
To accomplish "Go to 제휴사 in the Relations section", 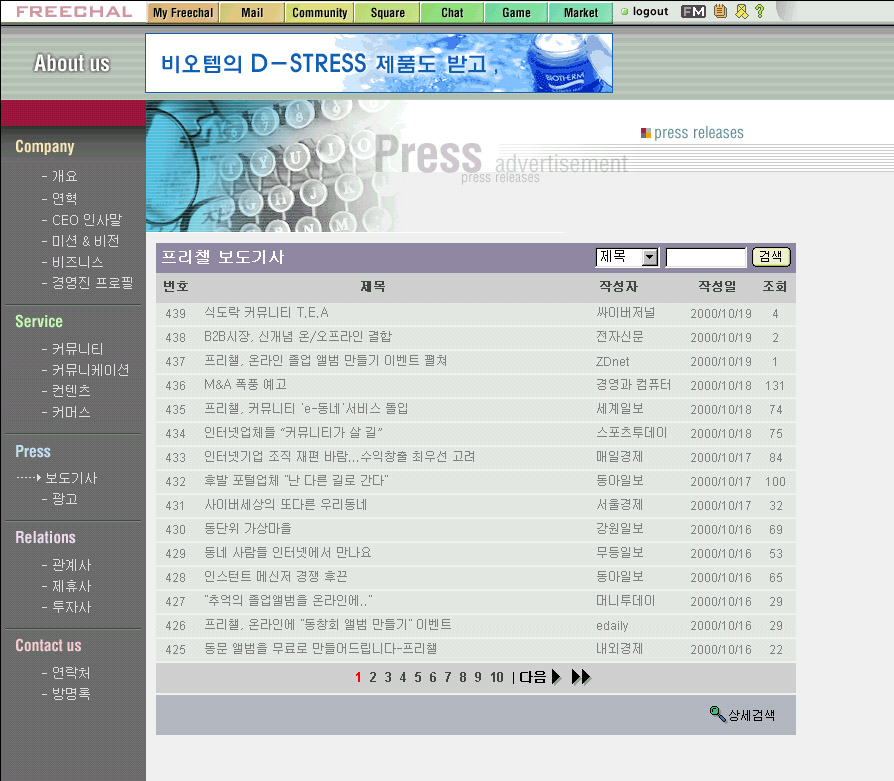I will coord(71,586).
